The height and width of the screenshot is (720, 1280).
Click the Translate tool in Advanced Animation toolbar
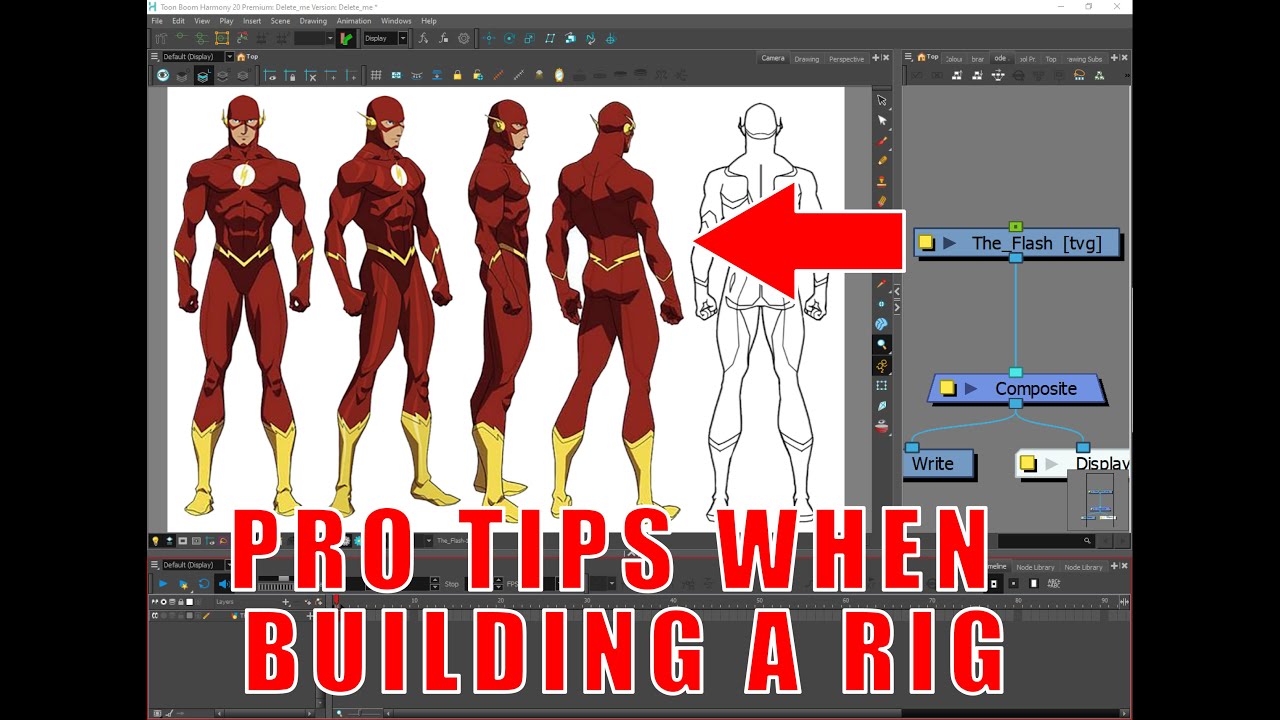[489, 38]
